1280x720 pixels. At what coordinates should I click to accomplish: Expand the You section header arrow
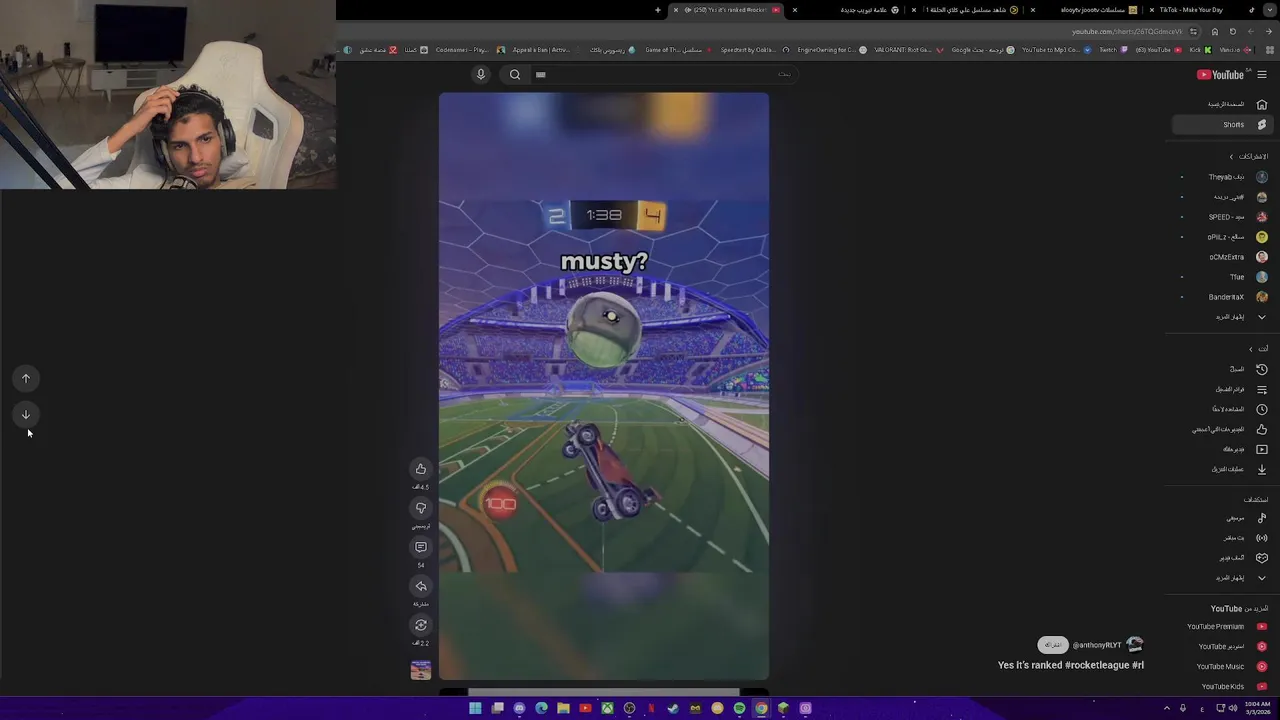pos(1250,349)
